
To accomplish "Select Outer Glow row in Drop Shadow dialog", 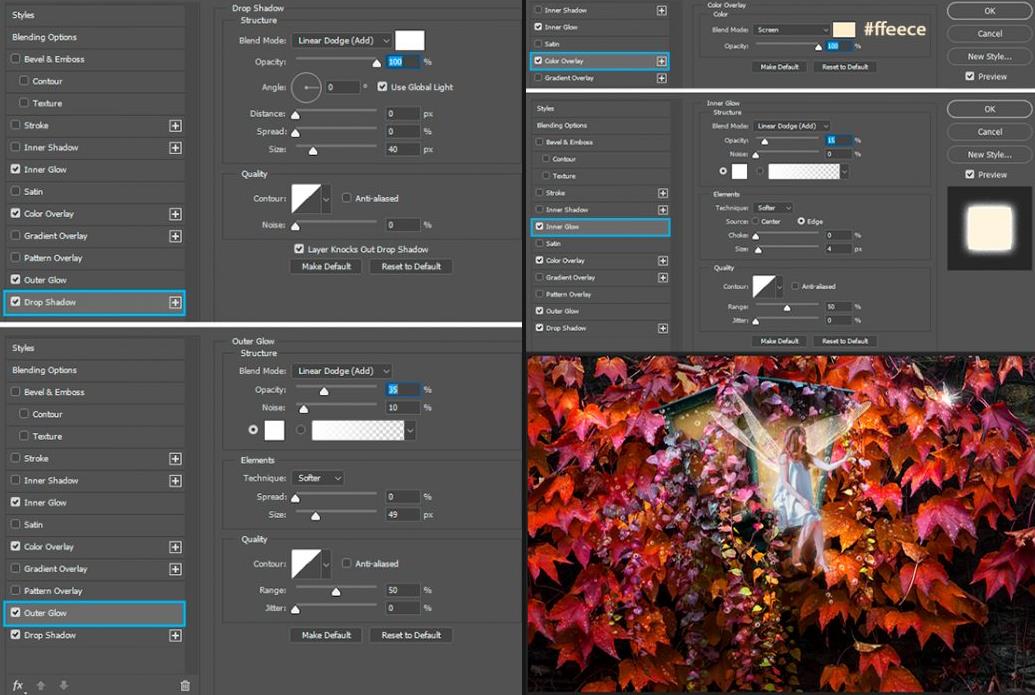I will coord(94,280).
